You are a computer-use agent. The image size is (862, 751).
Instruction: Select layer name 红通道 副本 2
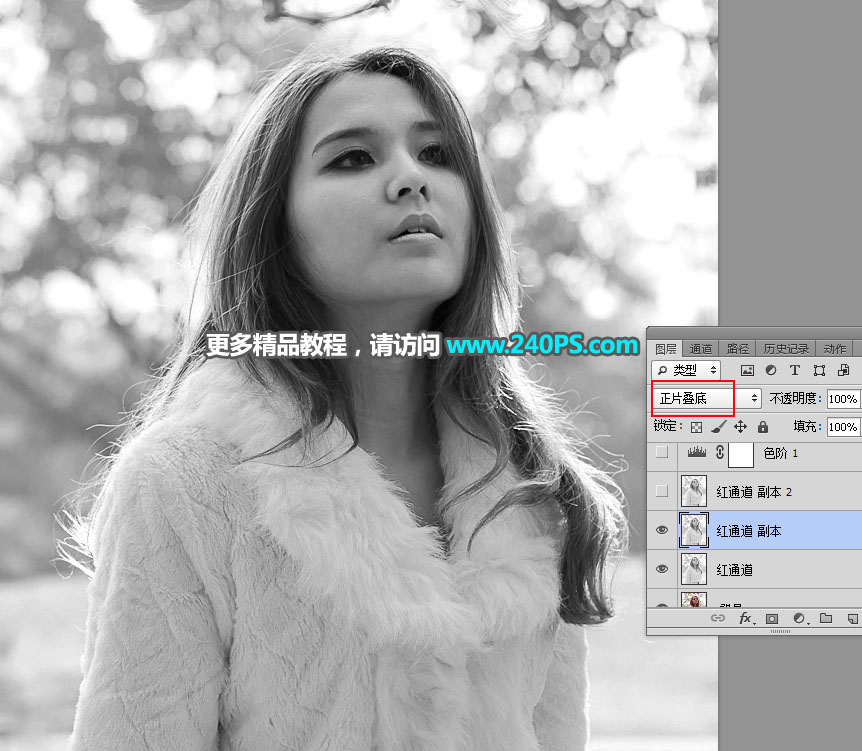[x=754, y=492]
